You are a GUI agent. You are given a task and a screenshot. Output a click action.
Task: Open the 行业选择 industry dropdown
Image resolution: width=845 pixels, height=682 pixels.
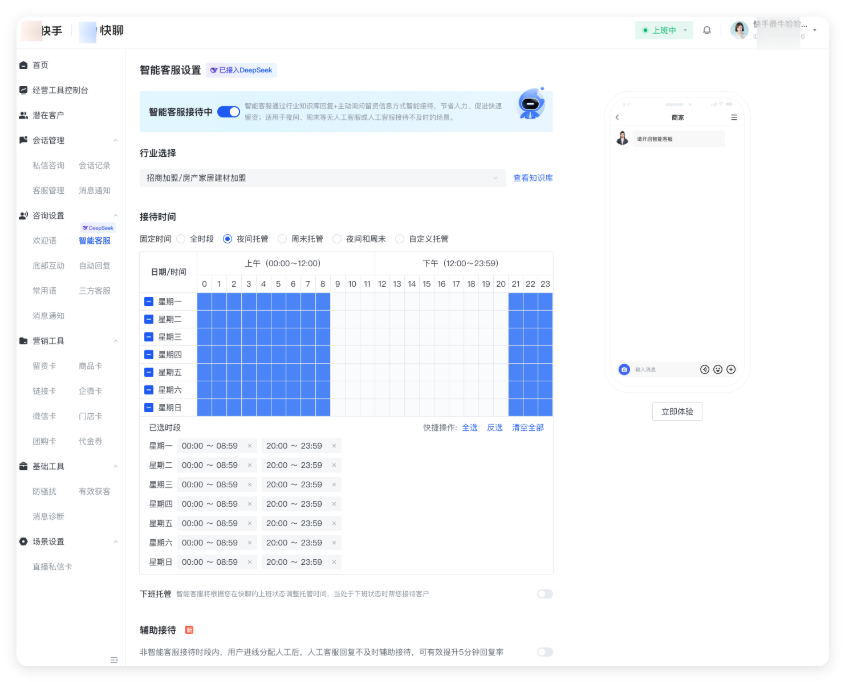pyautogui.click(x=323, y=178)
